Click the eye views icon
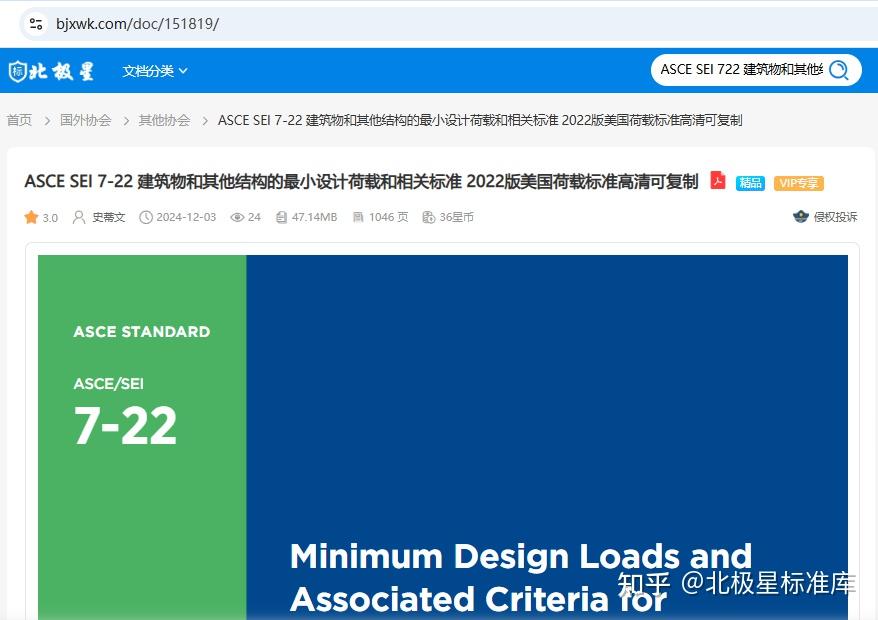The image size is (878, 620). tap(237, 217)
